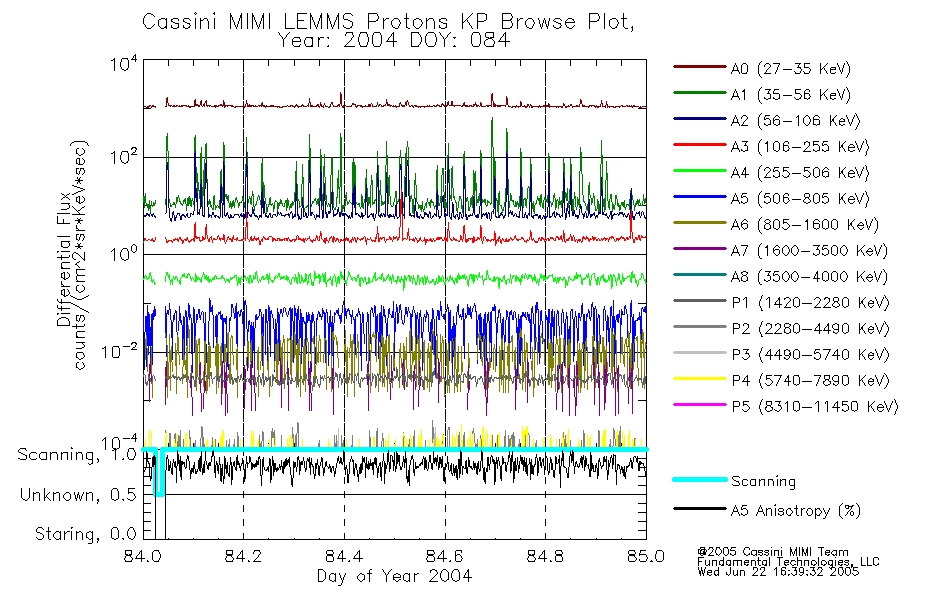
Task: Click the Differential Flux y-axis label
Action: pos(64,259)
